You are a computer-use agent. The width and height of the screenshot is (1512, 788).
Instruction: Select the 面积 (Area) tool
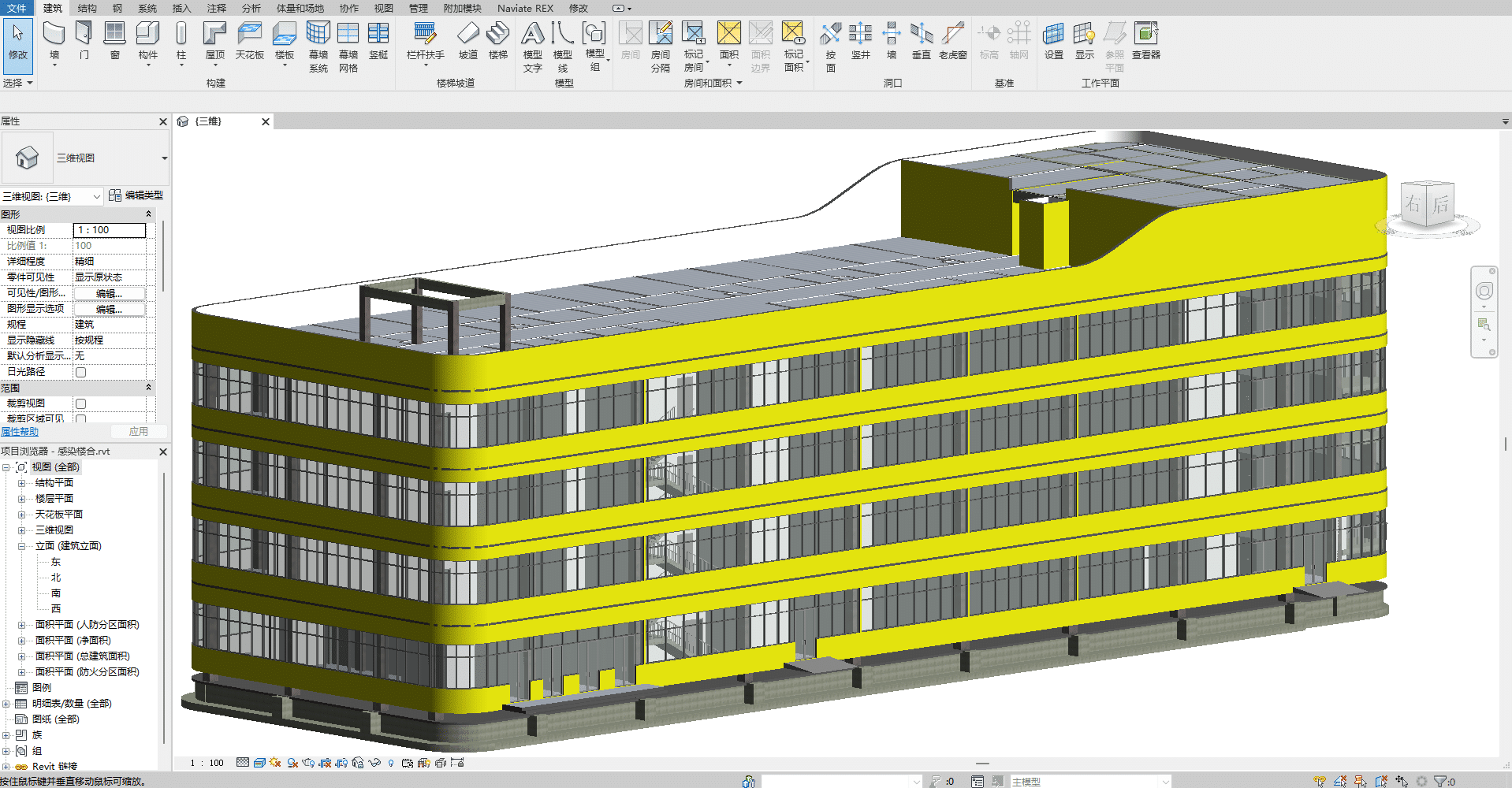point(729,41)
